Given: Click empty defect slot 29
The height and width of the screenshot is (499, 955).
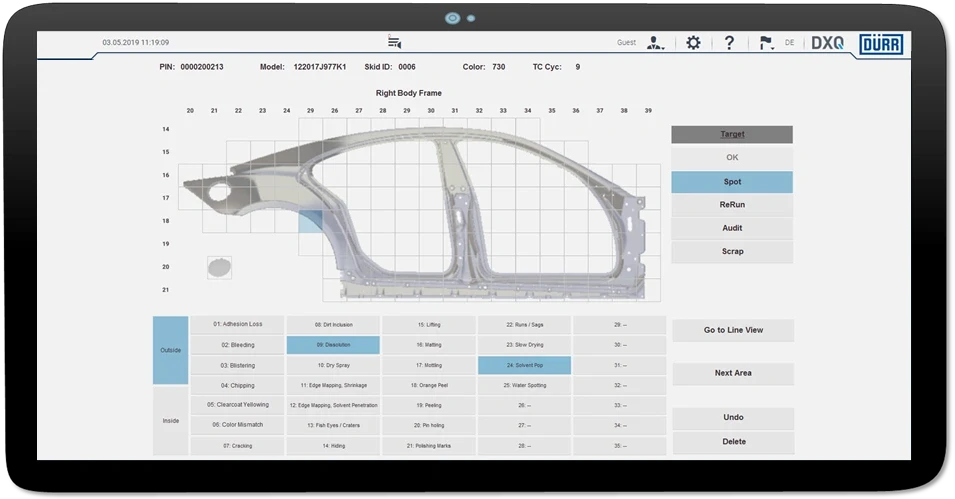Looking at the screenshot, I should pos(620,325).
